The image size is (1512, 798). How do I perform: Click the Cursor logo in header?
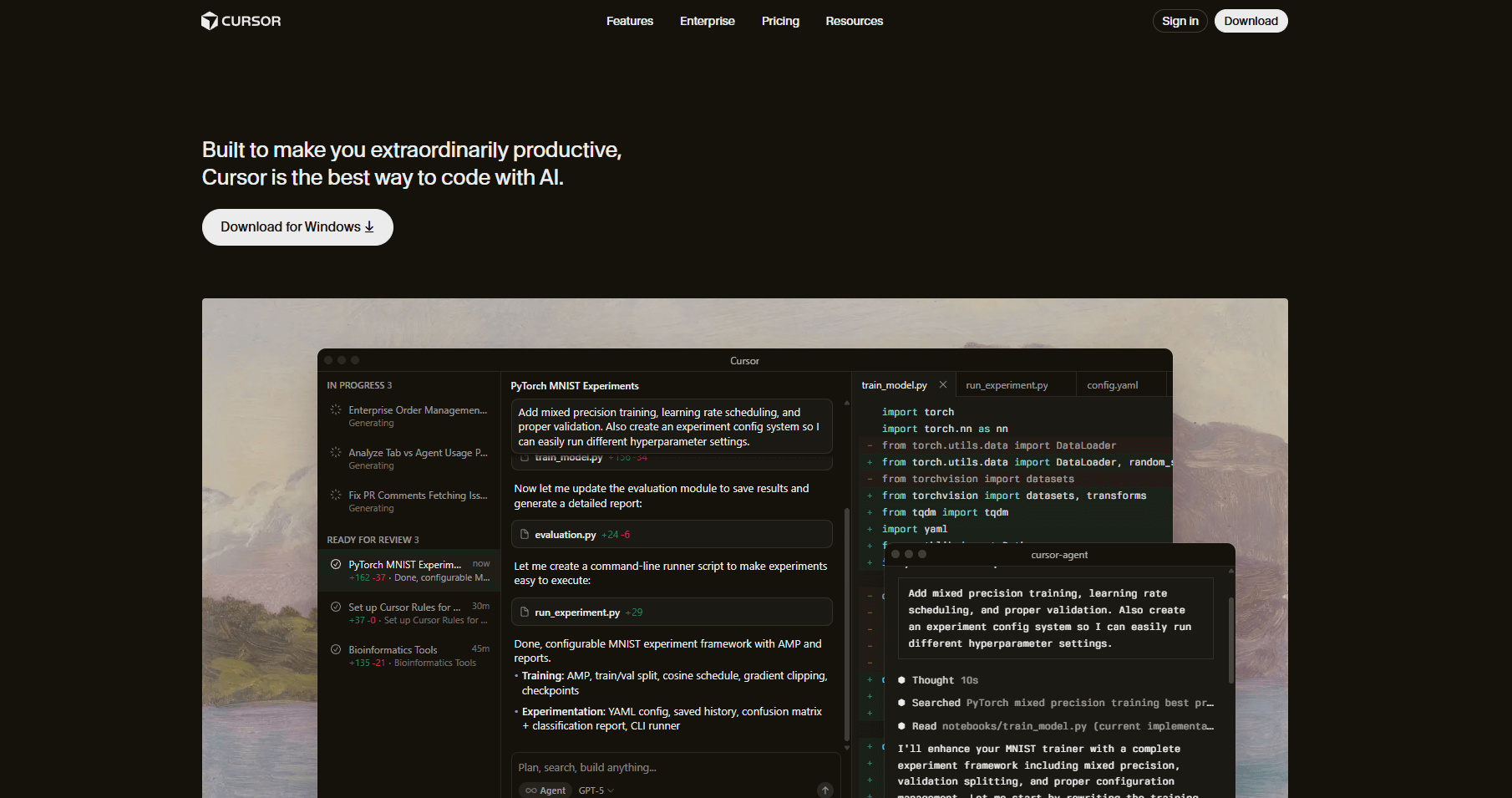tap(241, 21)
